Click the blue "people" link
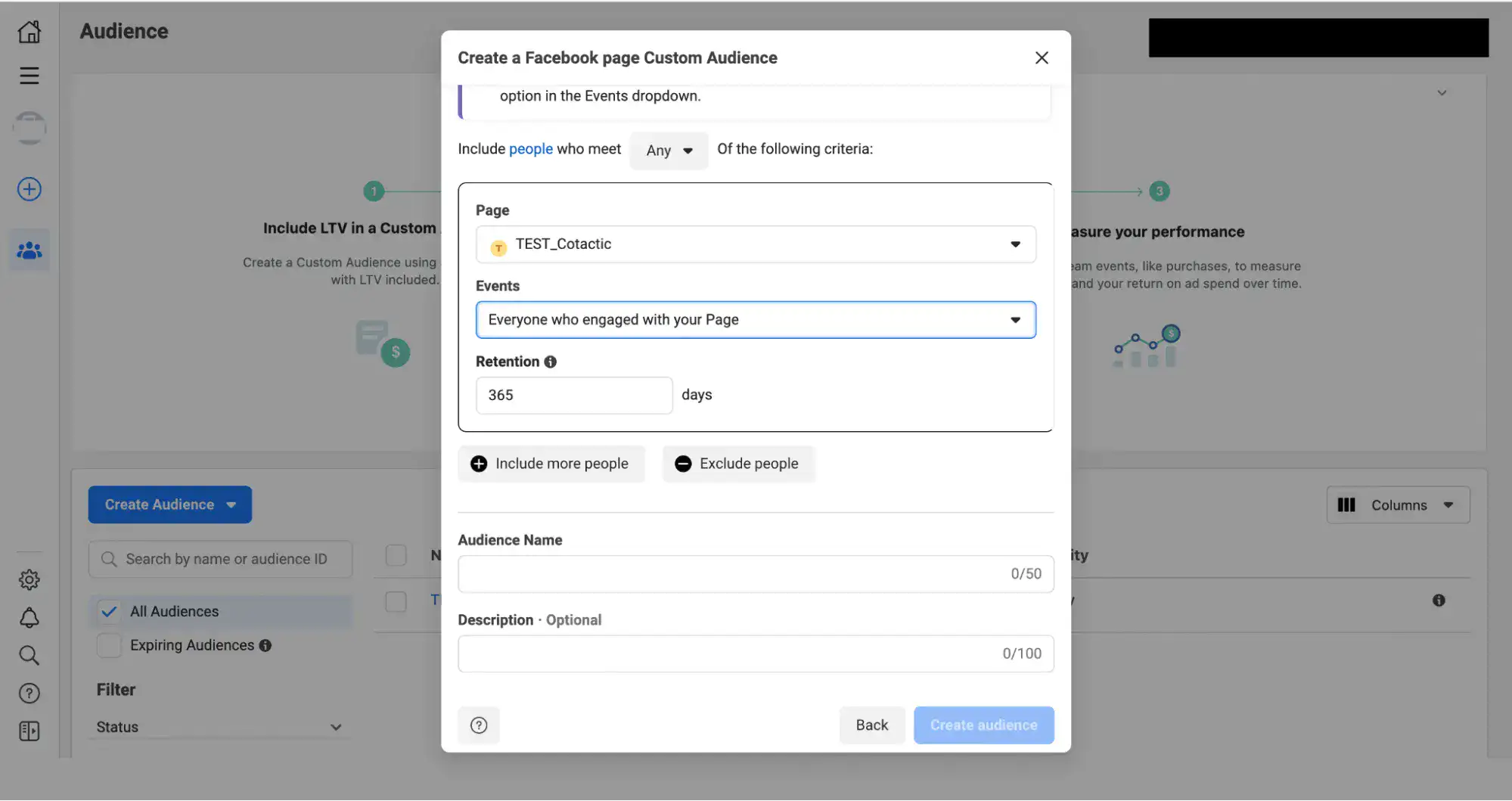 (530, 149)
